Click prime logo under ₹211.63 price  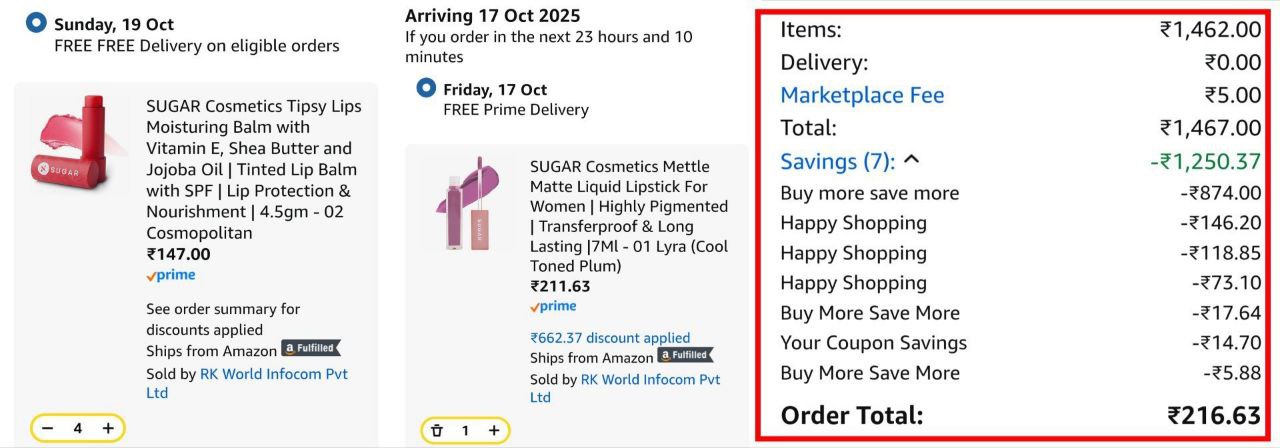pos(553,306)
